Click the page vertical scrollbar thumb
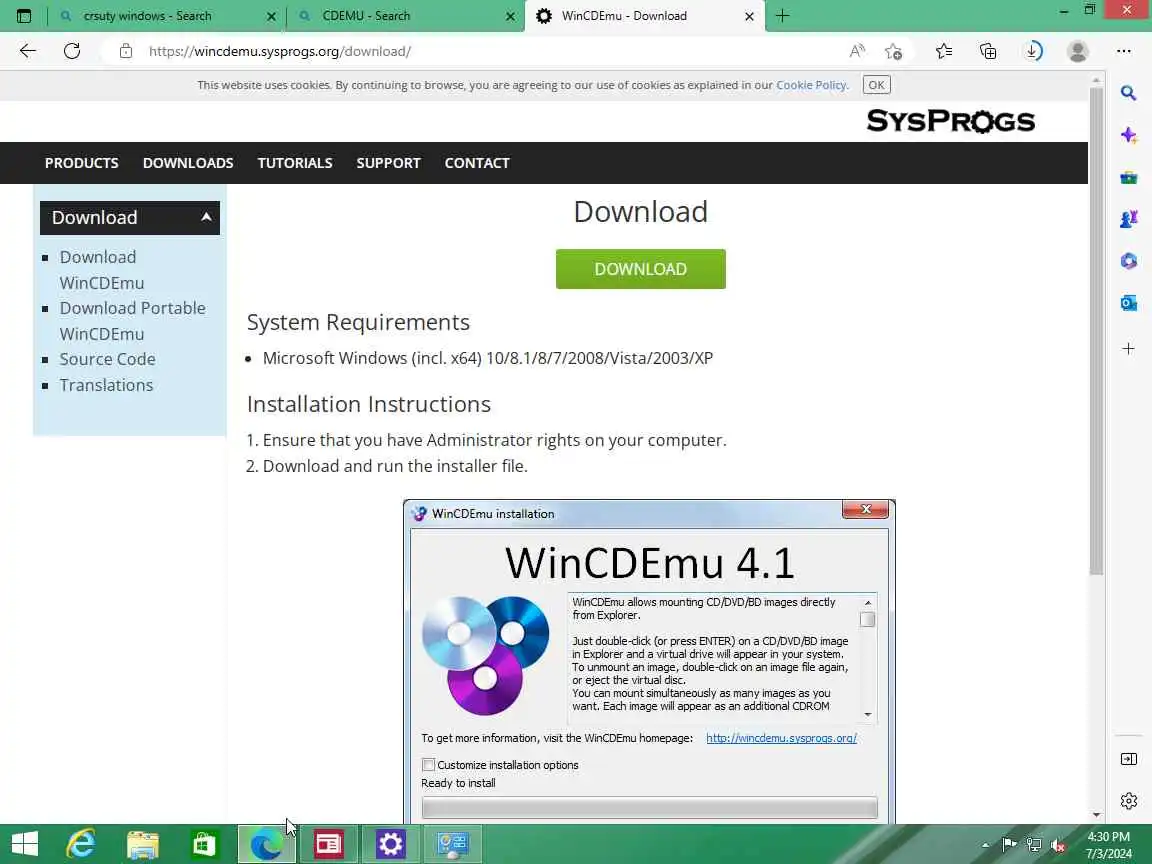The image size is (1152, 864). tap(1096, 331)
